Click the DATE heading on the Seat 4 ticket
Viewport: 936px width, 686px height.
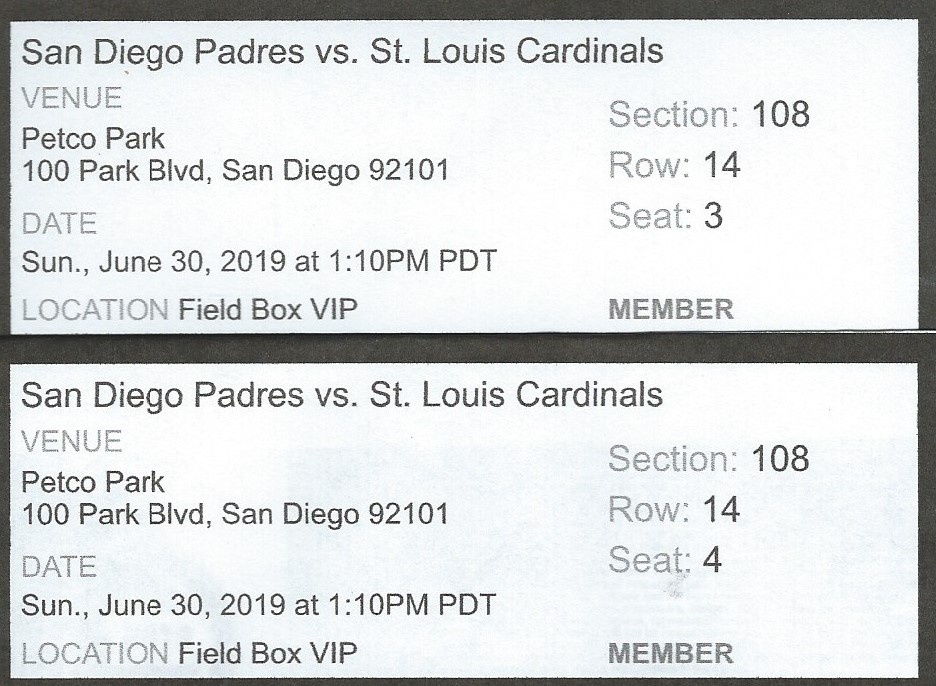pyautogui.click(x=59, y=568)
